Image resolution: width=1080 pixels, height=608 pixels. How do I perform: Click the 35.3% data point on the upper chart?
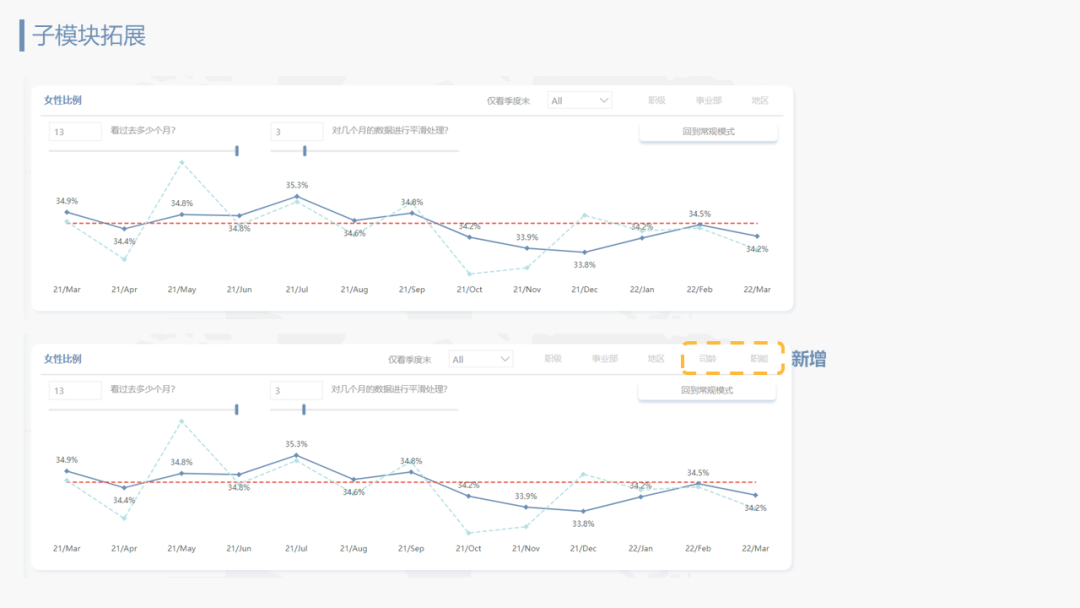click(297, 197)
